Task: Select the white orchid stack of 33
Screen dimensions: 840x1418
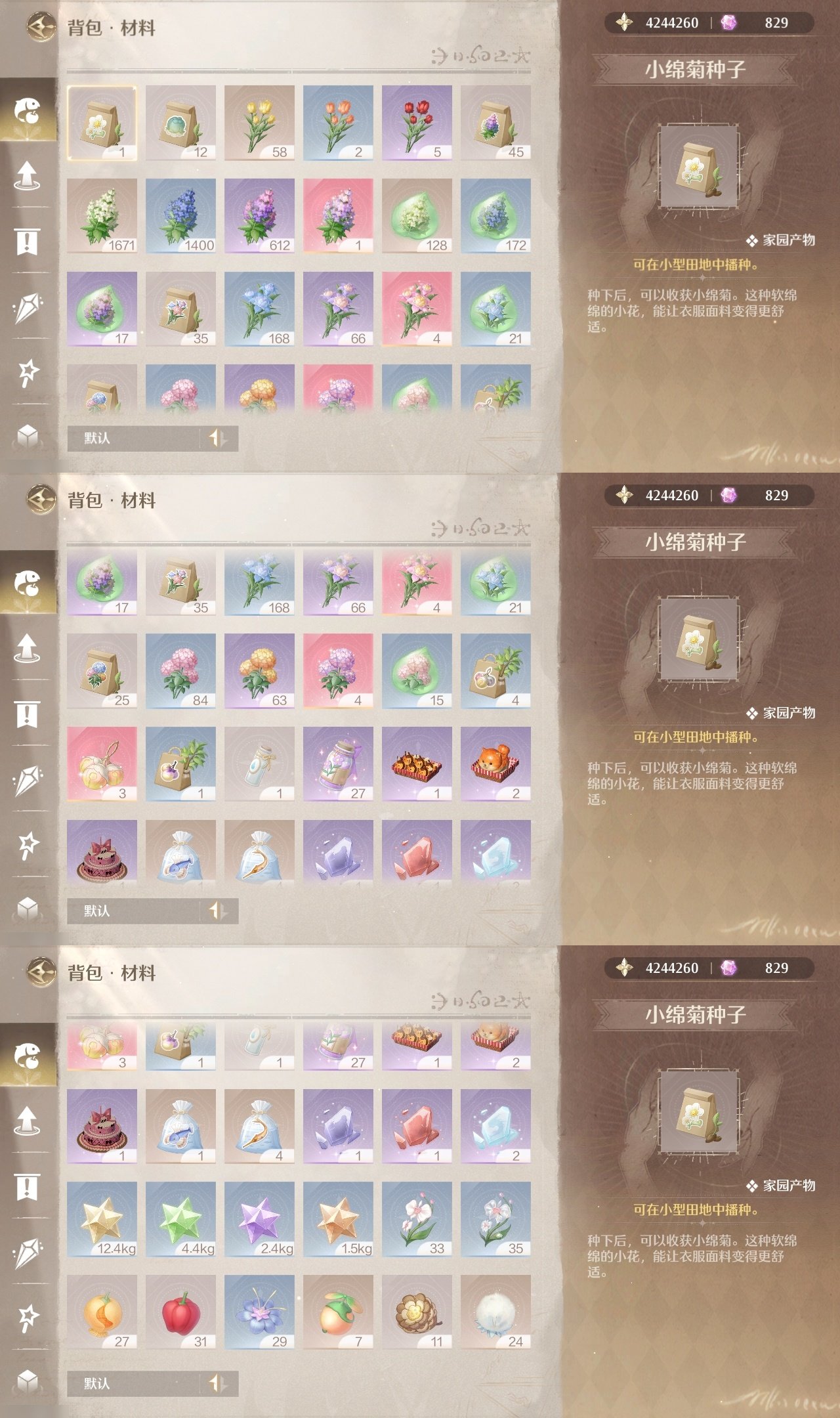Action: tap(417, 1220)
